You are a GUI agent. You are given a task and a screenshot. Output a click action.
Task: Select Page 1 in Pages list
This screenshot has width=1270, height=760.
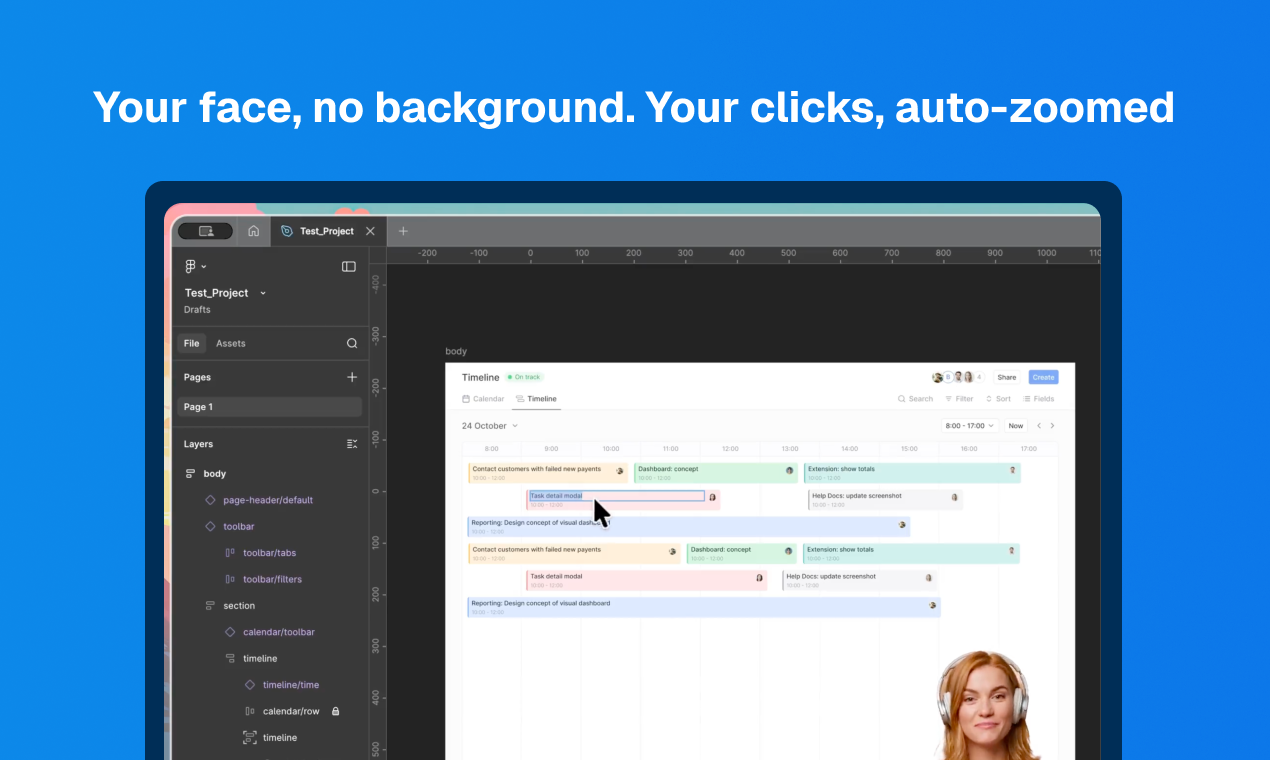tap(270, 407)
